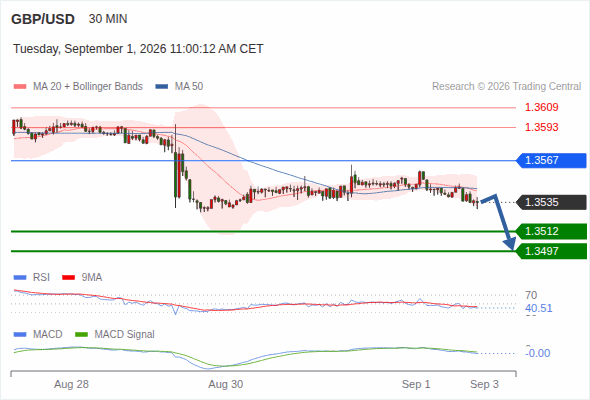Click the 1.3593 resistance label
This screenshot has width=590, height=400.
tap(541, 127)
